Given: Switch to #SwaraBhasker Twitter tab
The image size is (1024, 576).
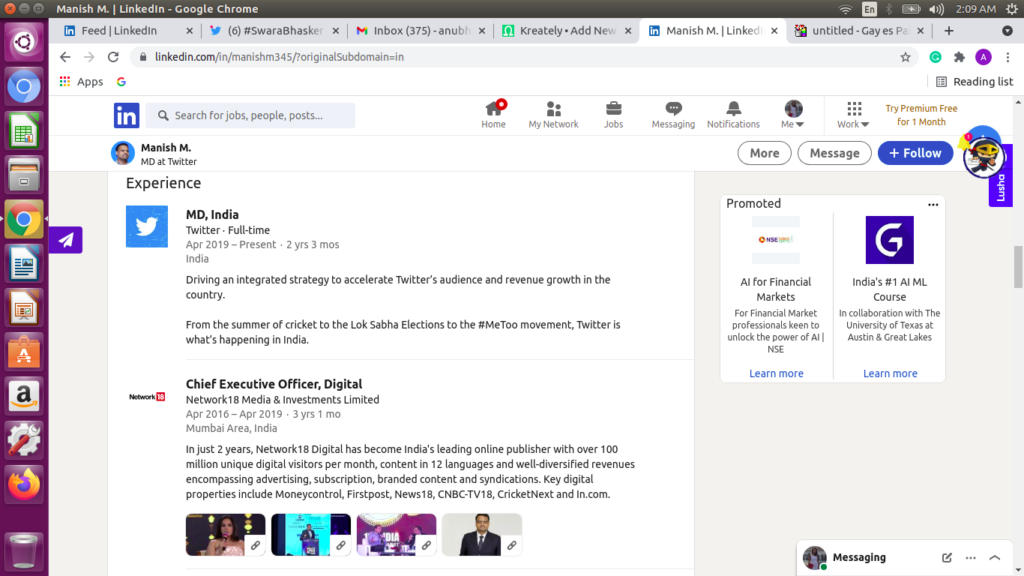Looking at the screenshot, I should click(275, 31).
